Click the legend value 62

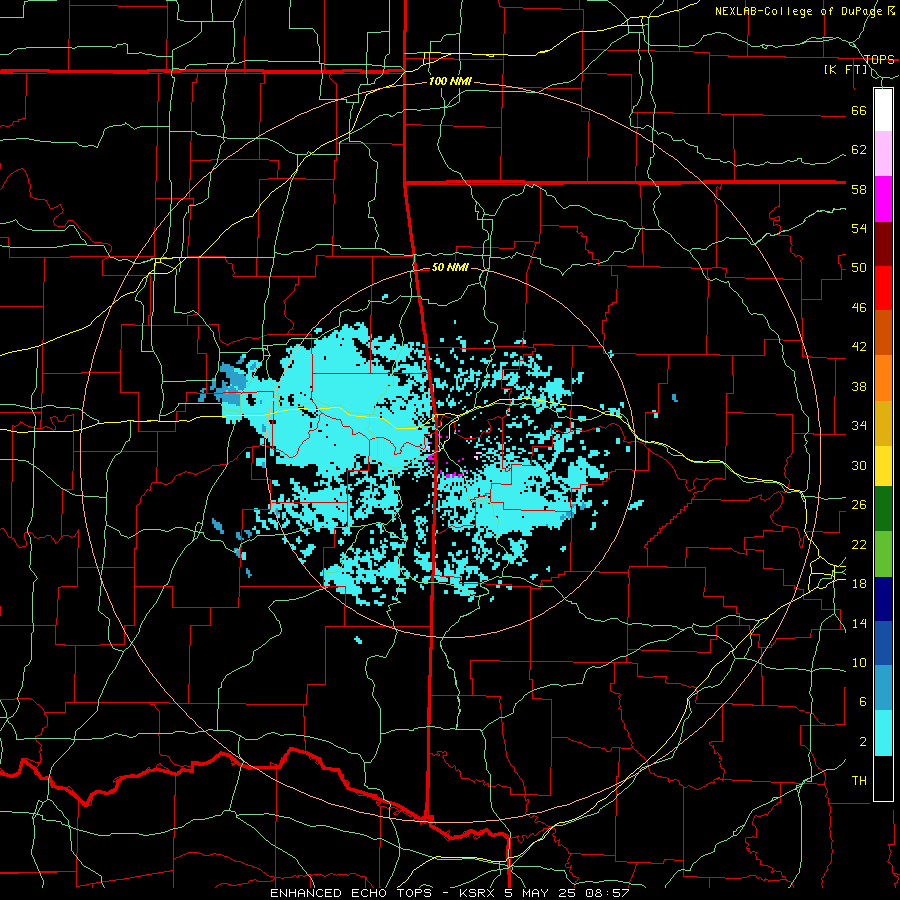(x=859, y=150)
